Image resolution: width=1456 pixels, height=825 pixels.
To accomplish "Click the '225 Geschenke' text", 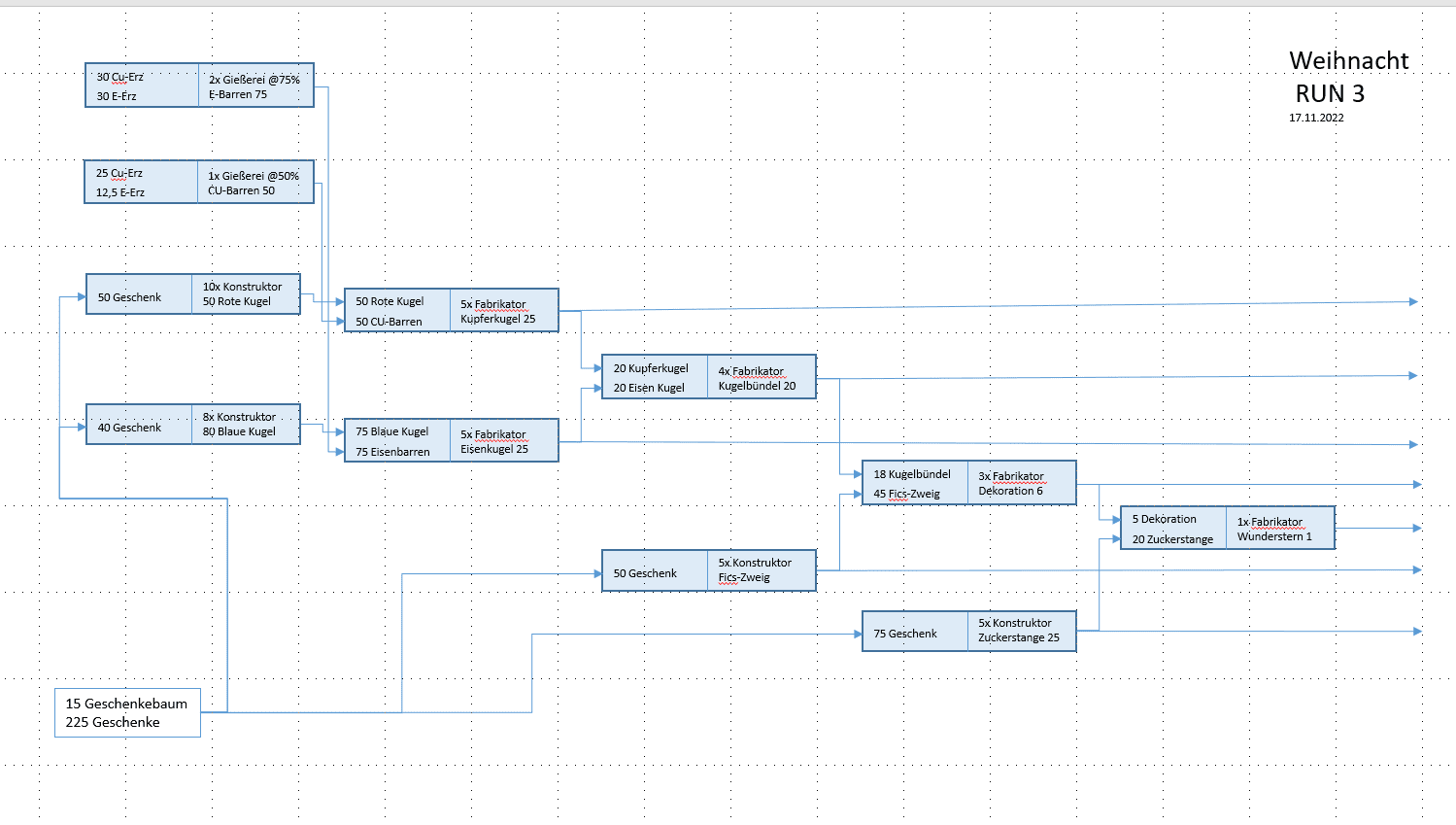I will [x=113, y=722].
